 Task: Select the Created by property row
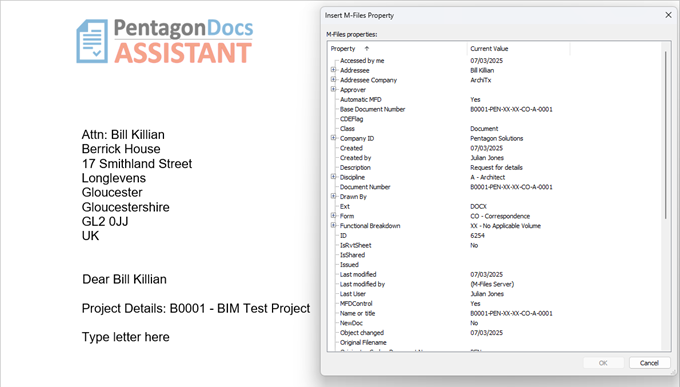point(356,158)
